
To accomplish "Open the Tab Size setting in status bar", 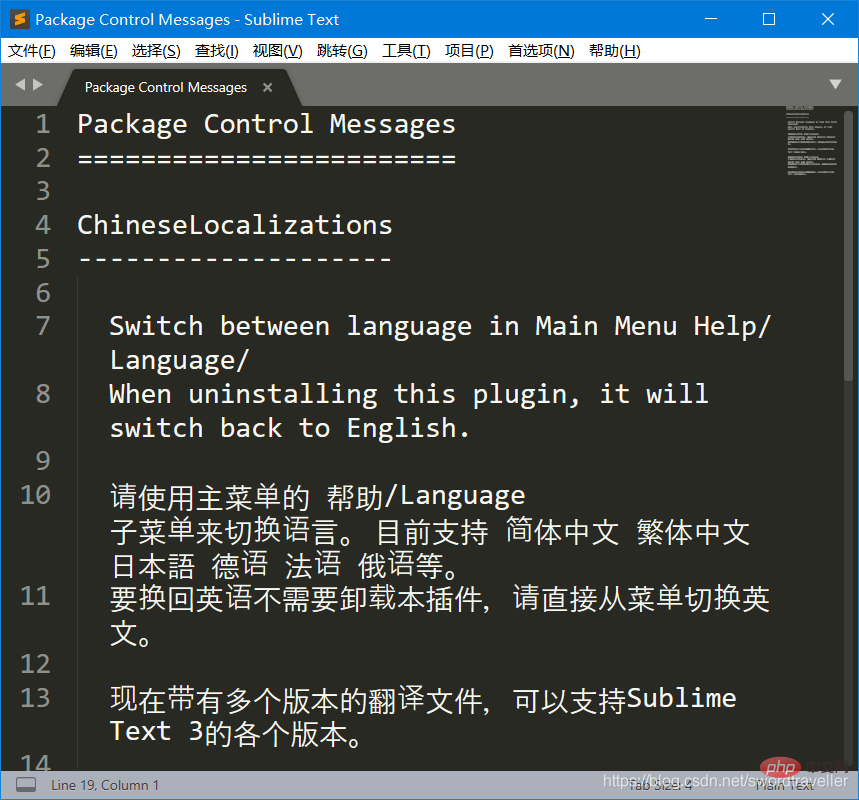I will click(x=660, y=785).
